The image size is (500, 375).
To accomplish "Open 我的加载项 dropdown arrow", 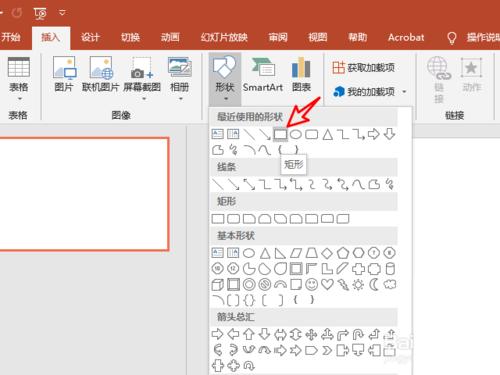I will [x=404, y=92].
